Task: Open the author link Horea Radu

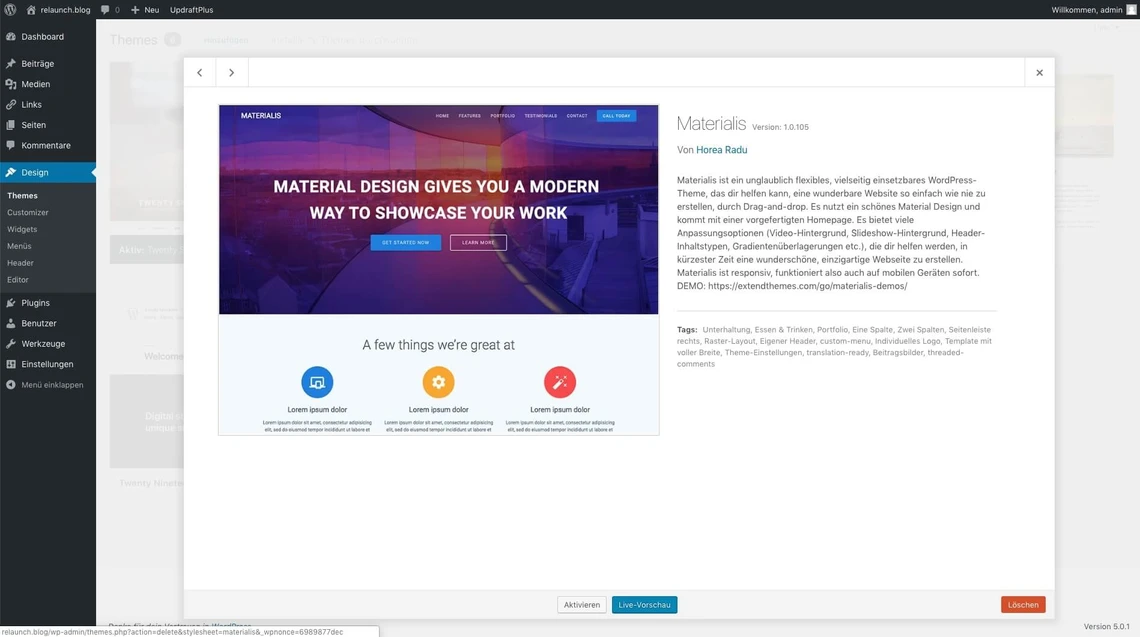Action: 721,150
